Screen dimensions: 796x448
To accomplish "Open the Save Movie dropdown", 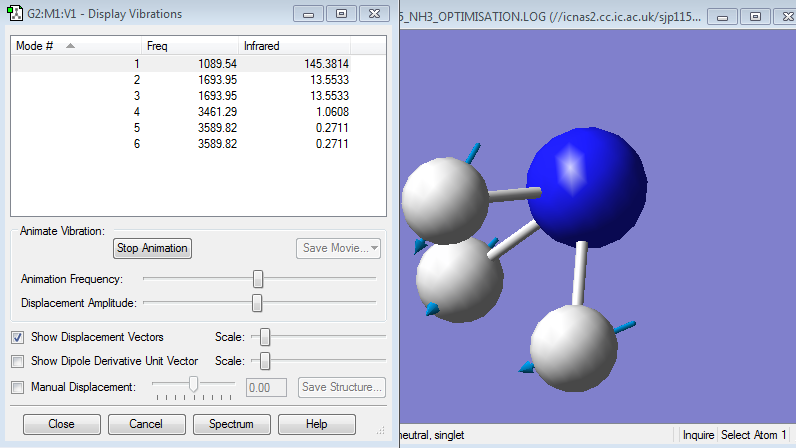I will [x=338, y=248].
